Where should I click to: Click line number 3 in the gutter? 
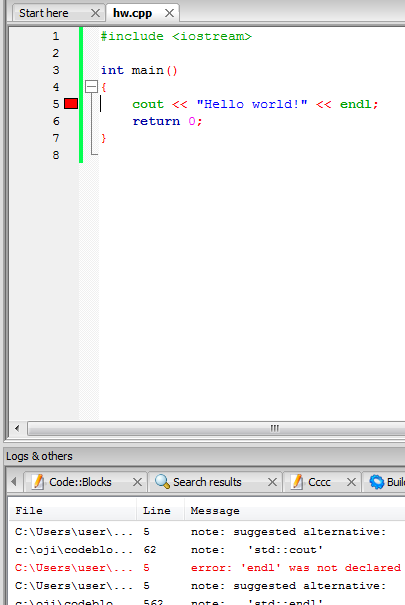(56, 70)
